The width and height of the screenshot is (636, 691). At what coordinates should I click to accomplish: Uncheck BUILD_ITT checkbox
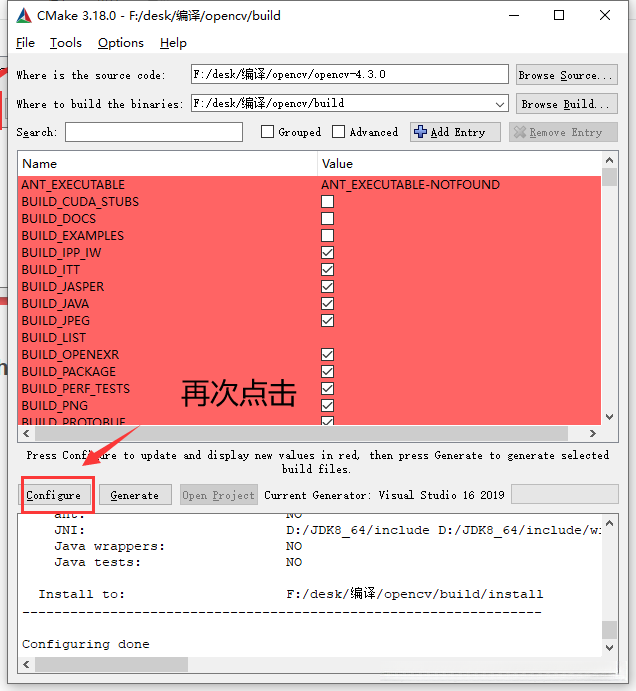pyautogui.click(x=327, y=269)
